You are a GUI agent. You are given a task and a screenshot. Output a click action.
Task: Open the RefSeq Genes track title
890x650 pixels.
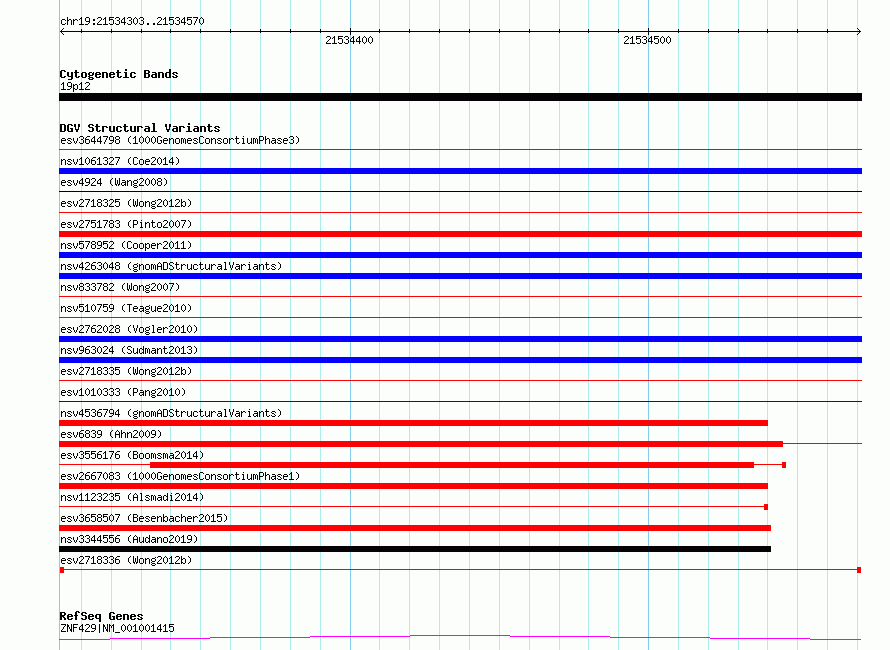101,616
